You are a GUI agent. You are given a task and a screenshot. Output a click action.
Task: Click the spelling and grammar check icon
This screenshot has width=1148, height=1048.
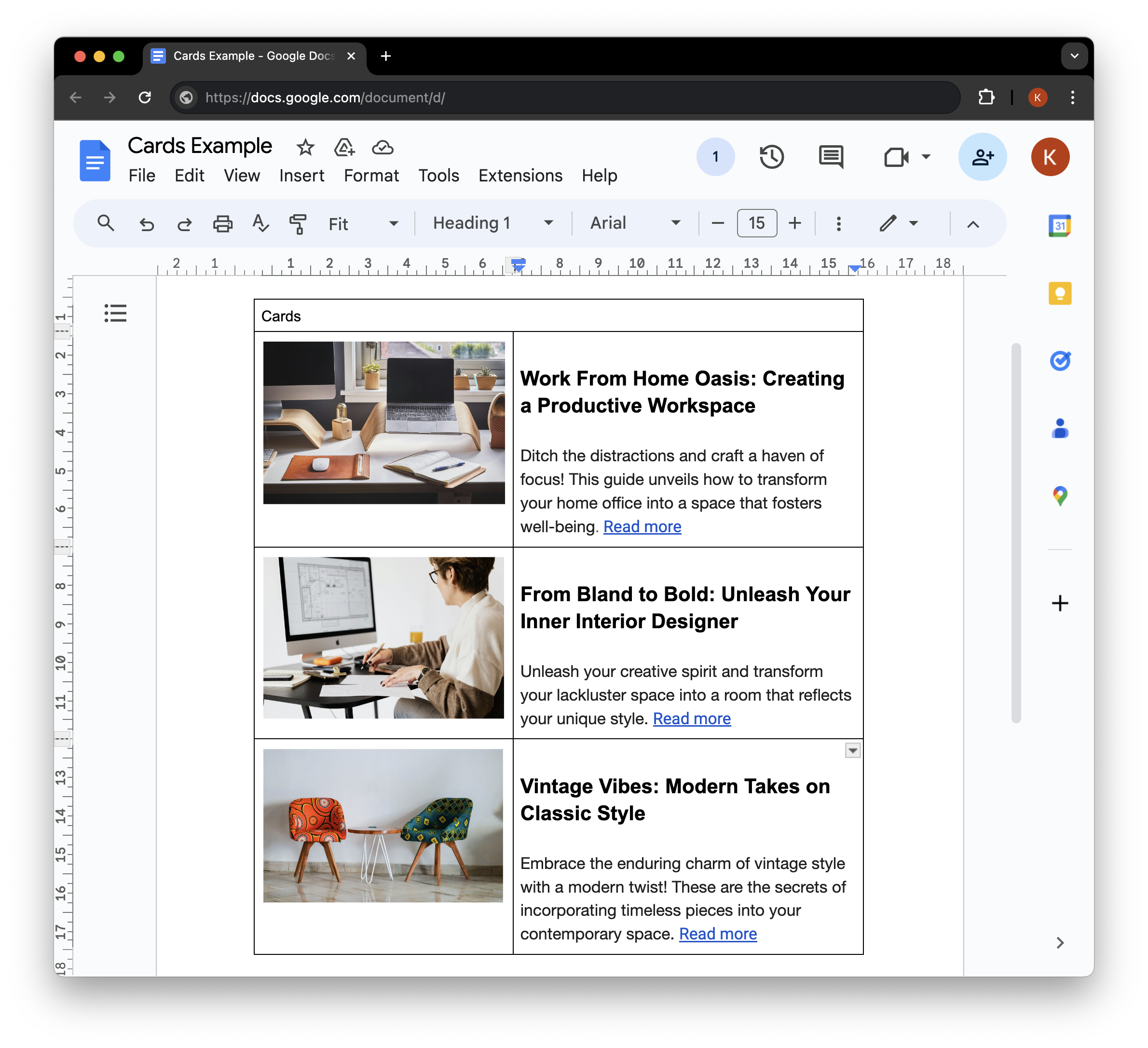click(x=260, y=223)
